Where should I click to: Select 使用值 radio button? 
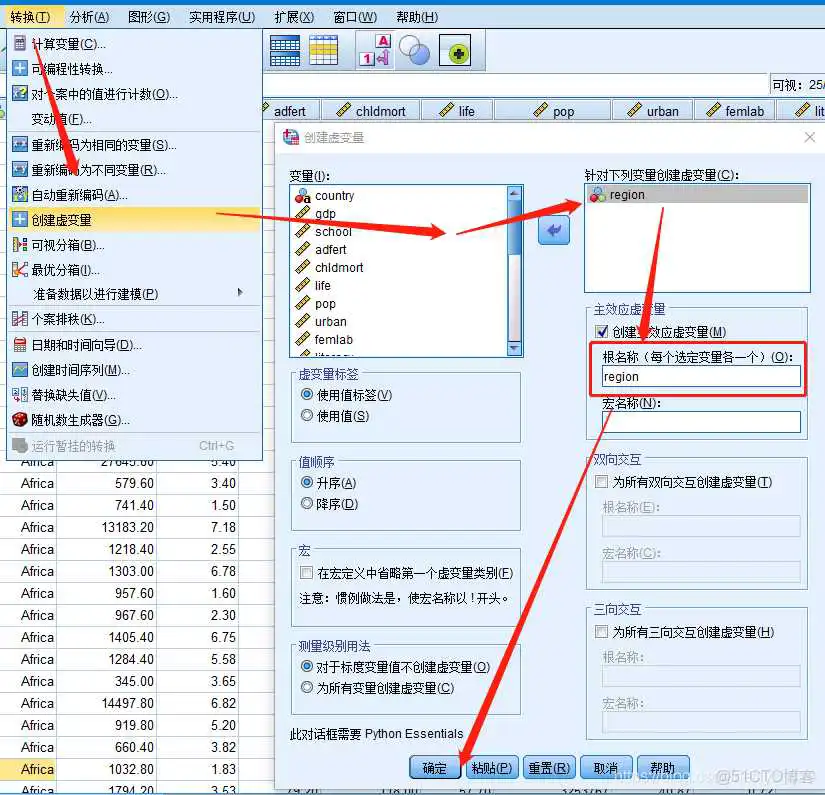307,415
